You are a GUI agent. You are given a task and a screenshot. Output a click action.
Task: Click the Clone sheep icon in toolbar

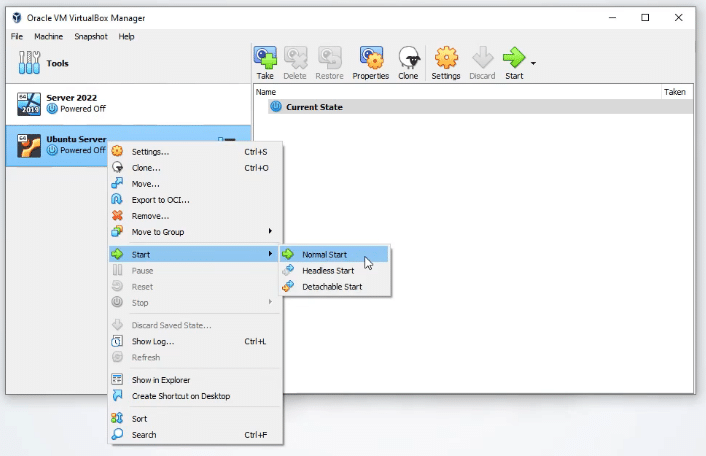pyautogui.click(x=408, y=62)
